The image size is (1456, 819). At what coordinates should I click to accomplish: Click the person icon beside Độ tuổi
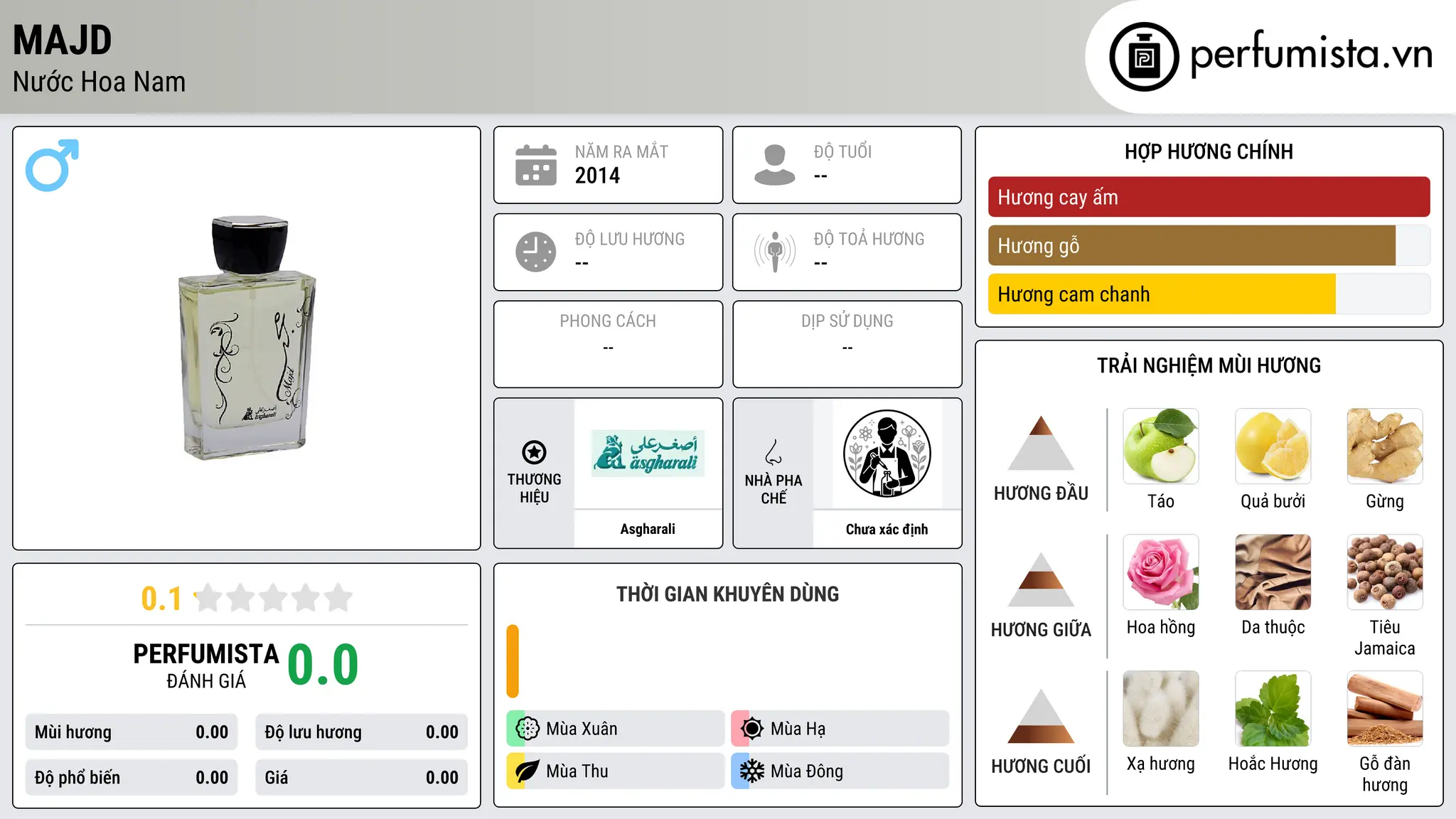pos(775,165)
